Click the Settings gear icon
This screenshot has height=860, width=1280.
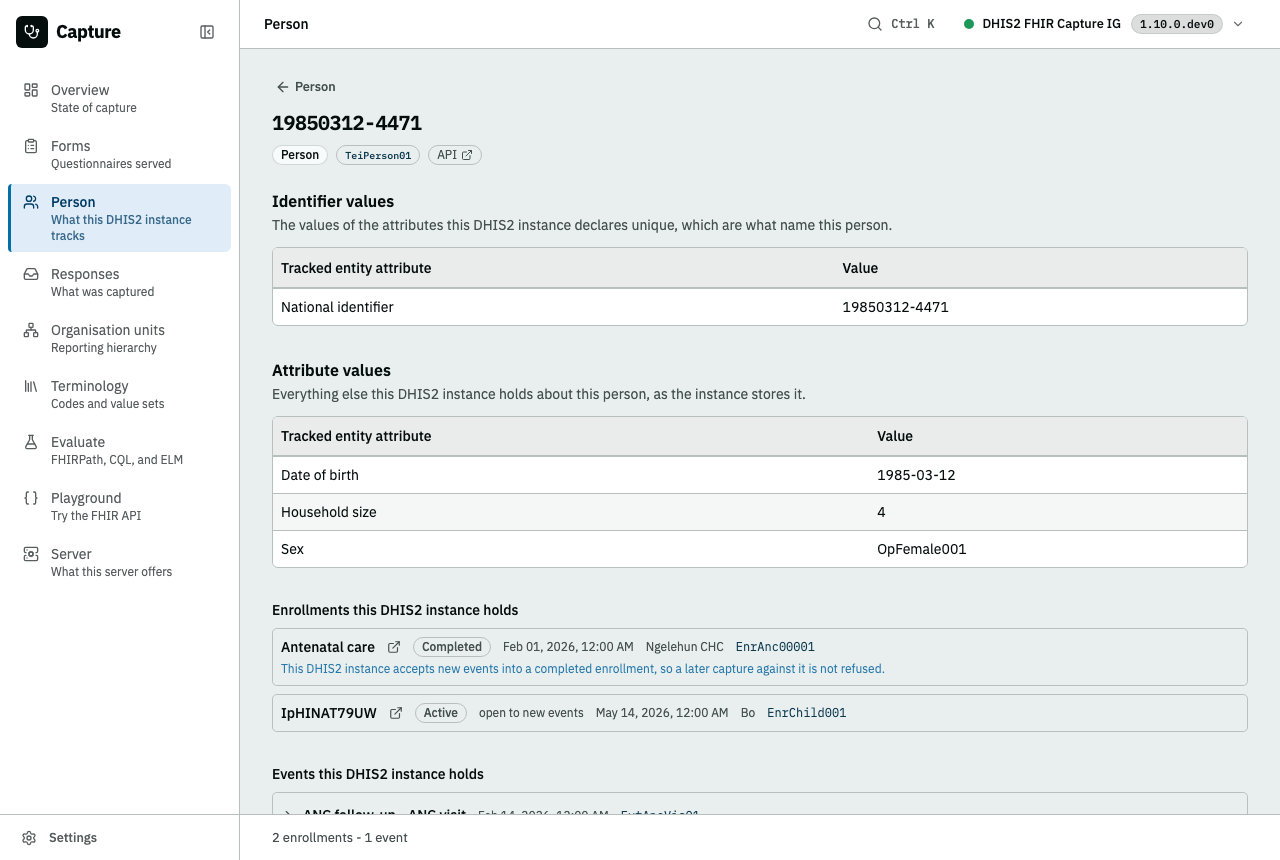point(30,838)
